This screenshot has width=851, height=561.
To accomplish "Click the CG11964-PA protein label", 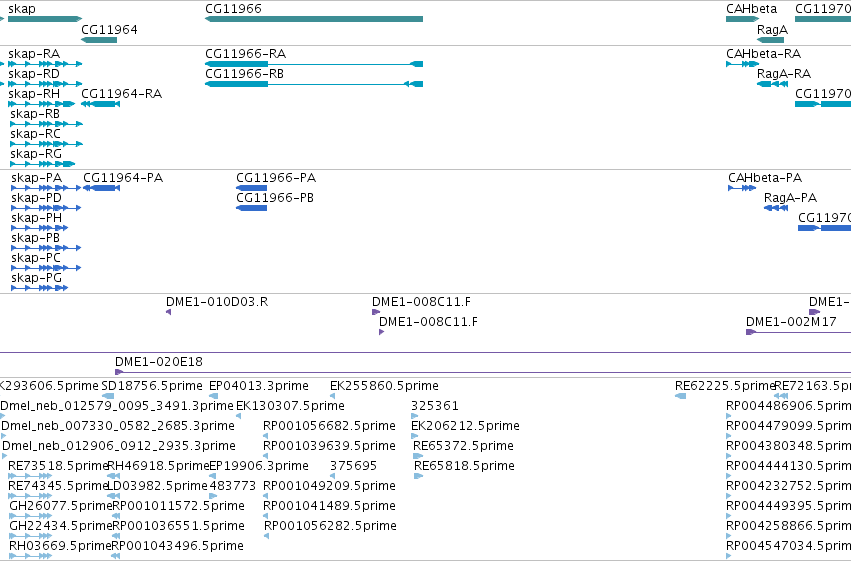I will pos(123,178).
